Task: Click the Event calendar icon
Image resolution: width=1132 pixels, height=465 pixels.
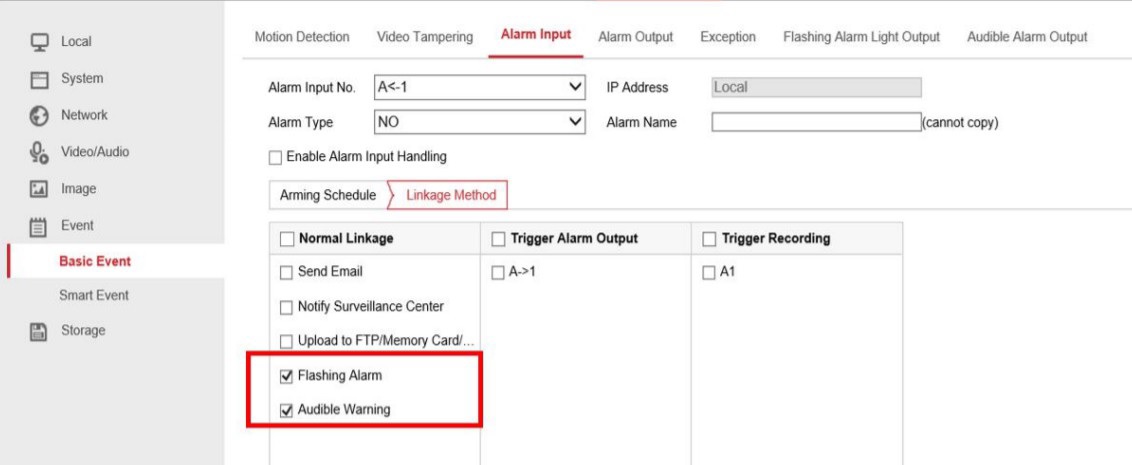Action: pos(40,226)
